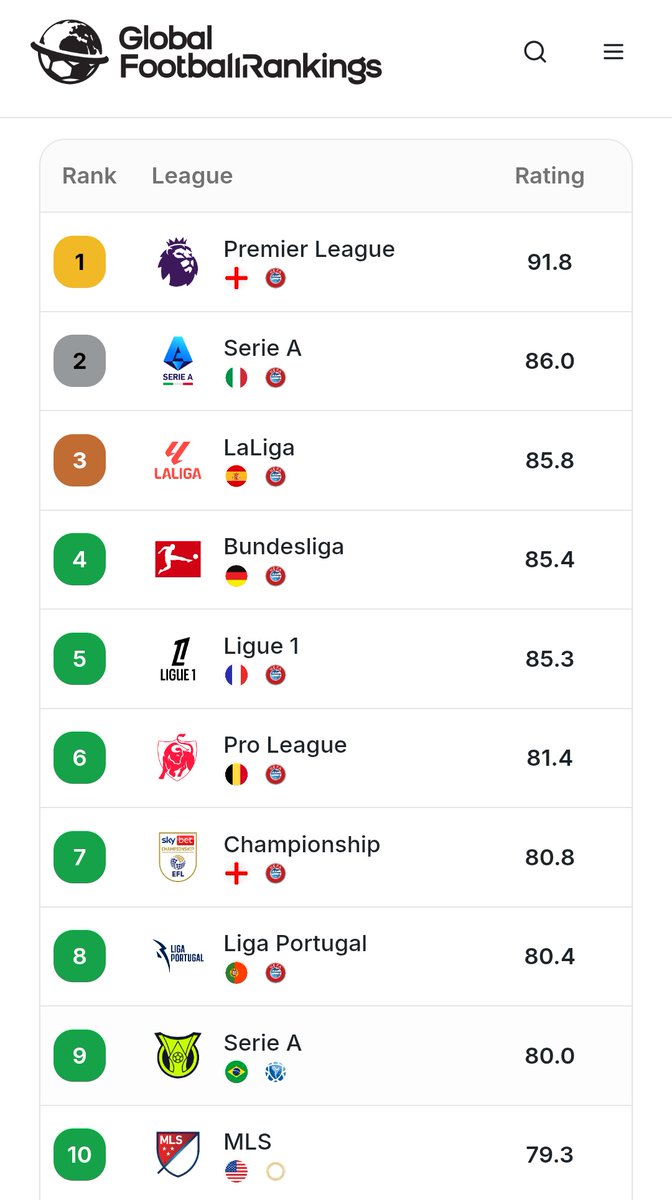Click the Ligue 1 logo

point(178,659)
